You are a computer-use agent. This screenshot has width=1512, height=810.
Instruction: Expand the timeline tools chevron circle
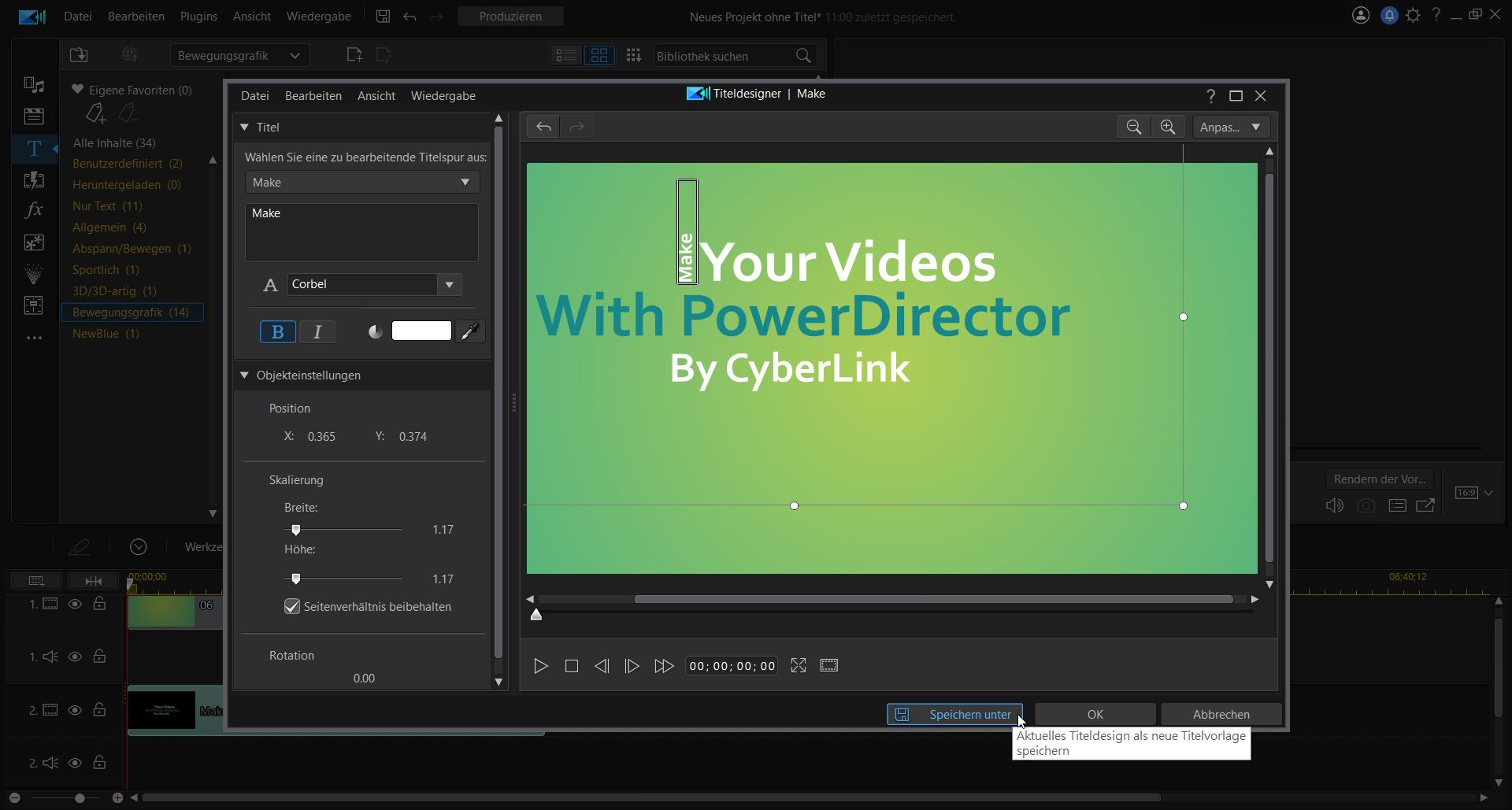139,546
